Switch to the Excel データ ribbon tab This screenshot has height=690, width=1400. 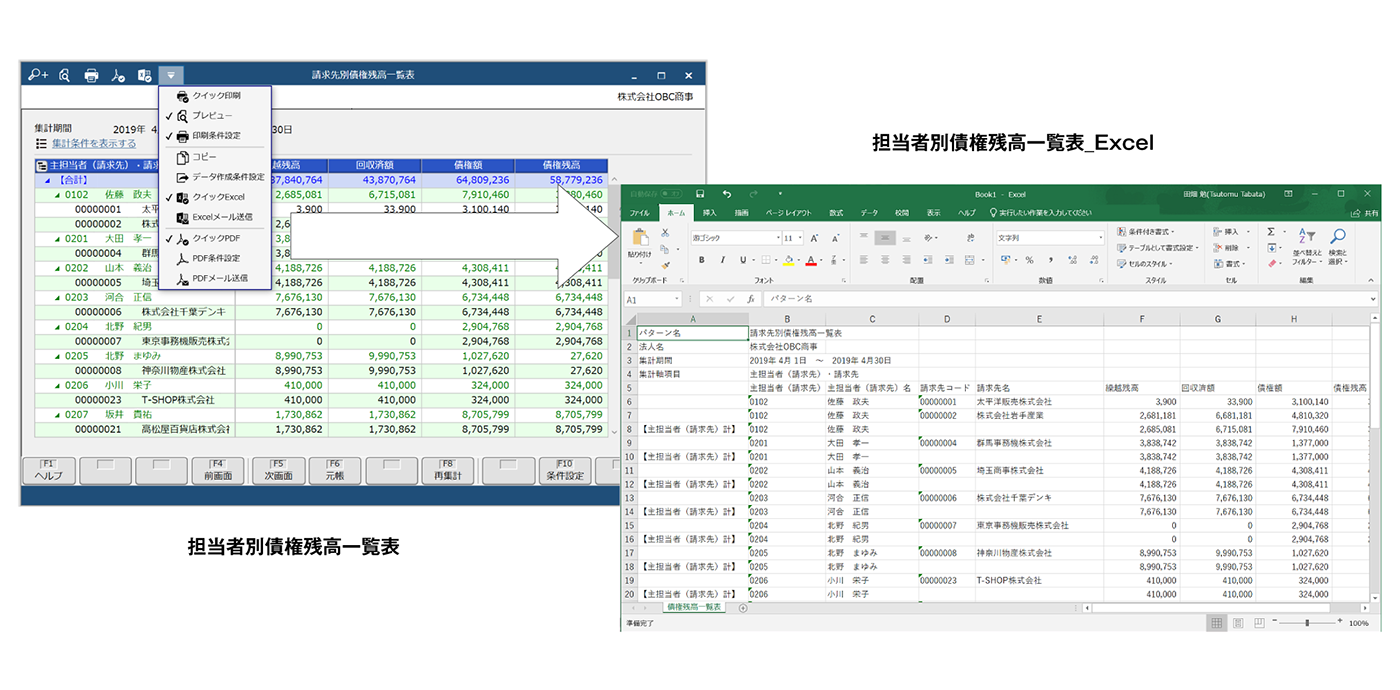click(869, 213)
